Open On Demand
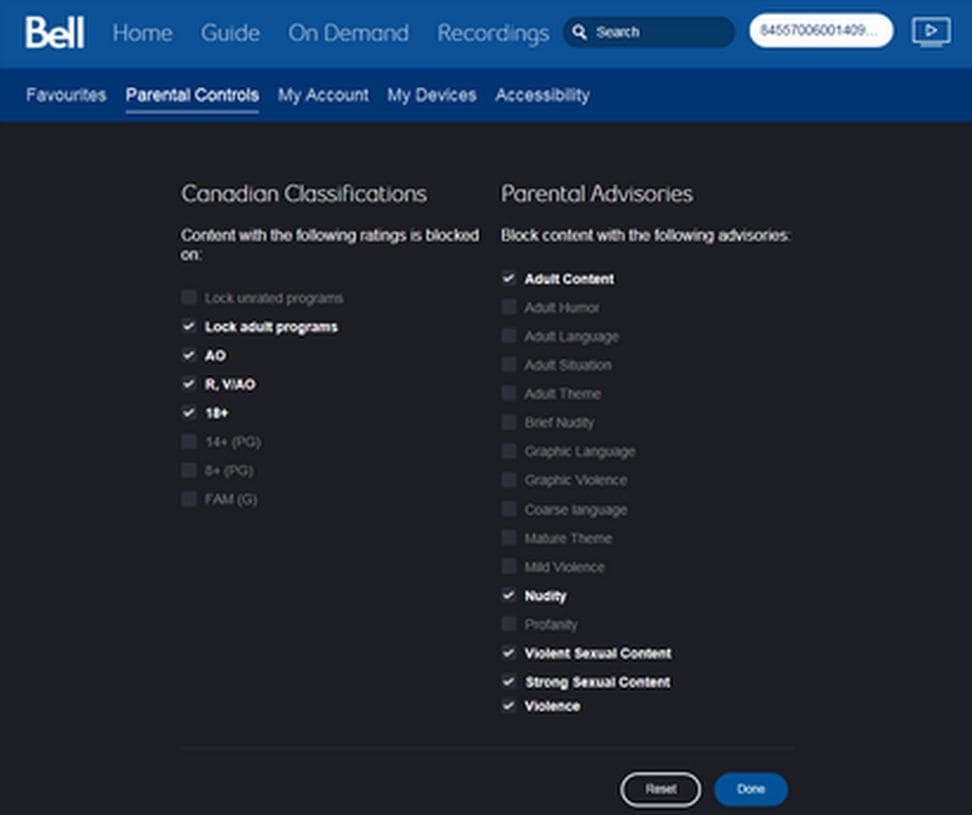 pos(348,33)
